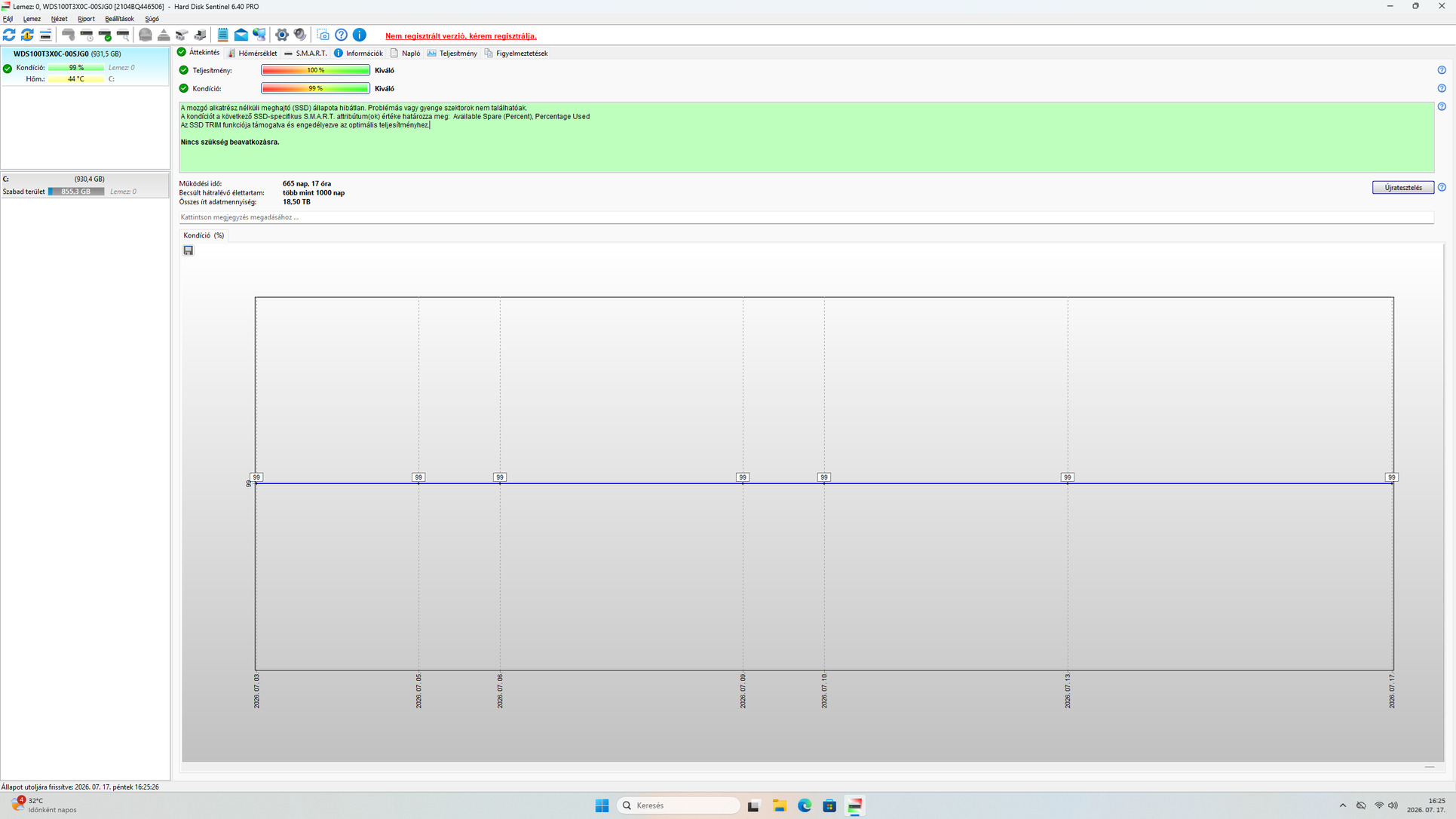Click graph data point above 2026.07.09

click(x=743, y=477)
